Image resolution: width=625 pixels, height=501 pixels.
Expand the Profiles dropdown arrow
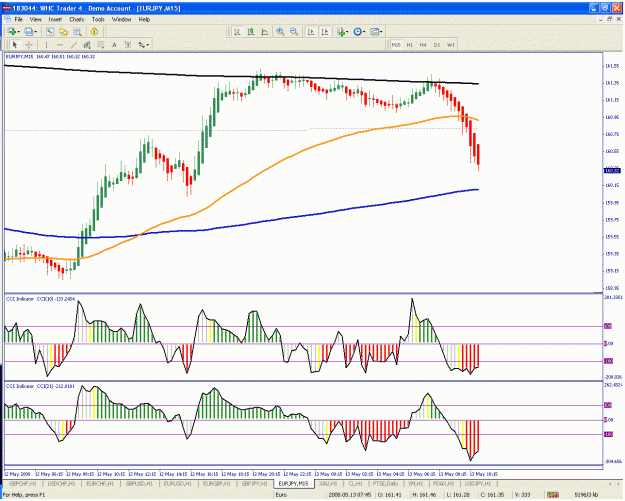[36, 31]
